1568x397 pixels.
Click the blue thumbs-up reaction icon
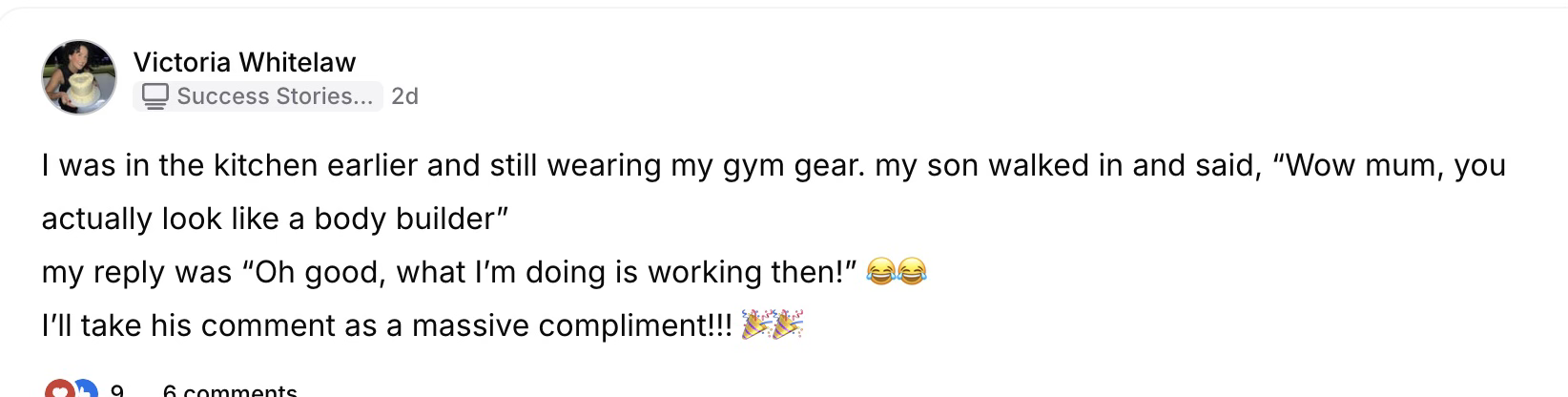click(x=85, y=390)
